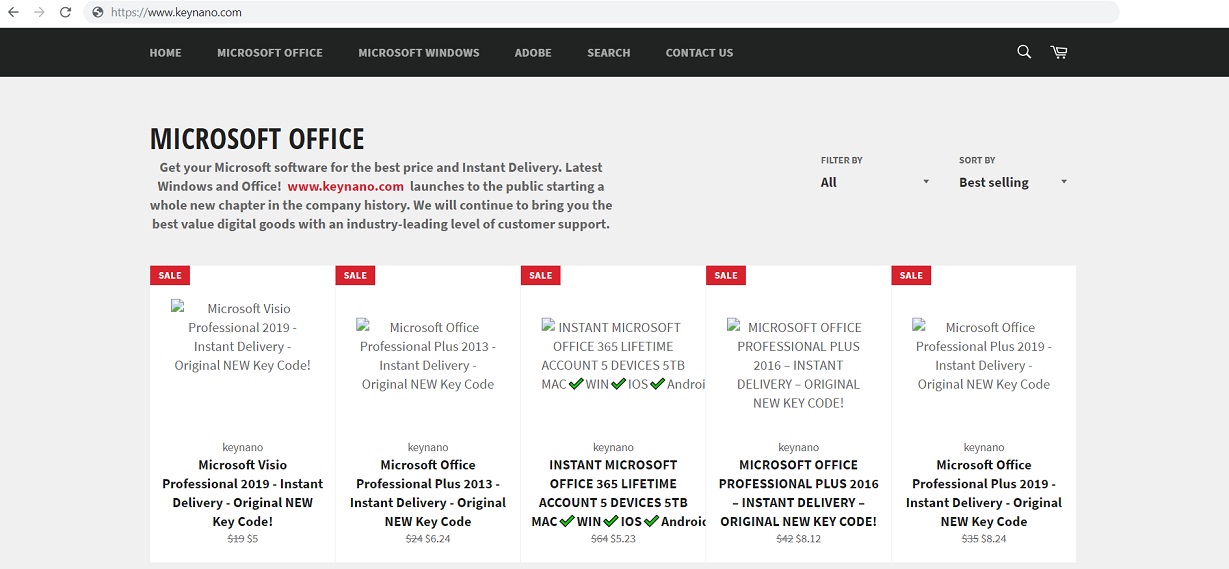
Task: Click SALE badge on Visio 2019 card
Action: (x=170, y=275)
